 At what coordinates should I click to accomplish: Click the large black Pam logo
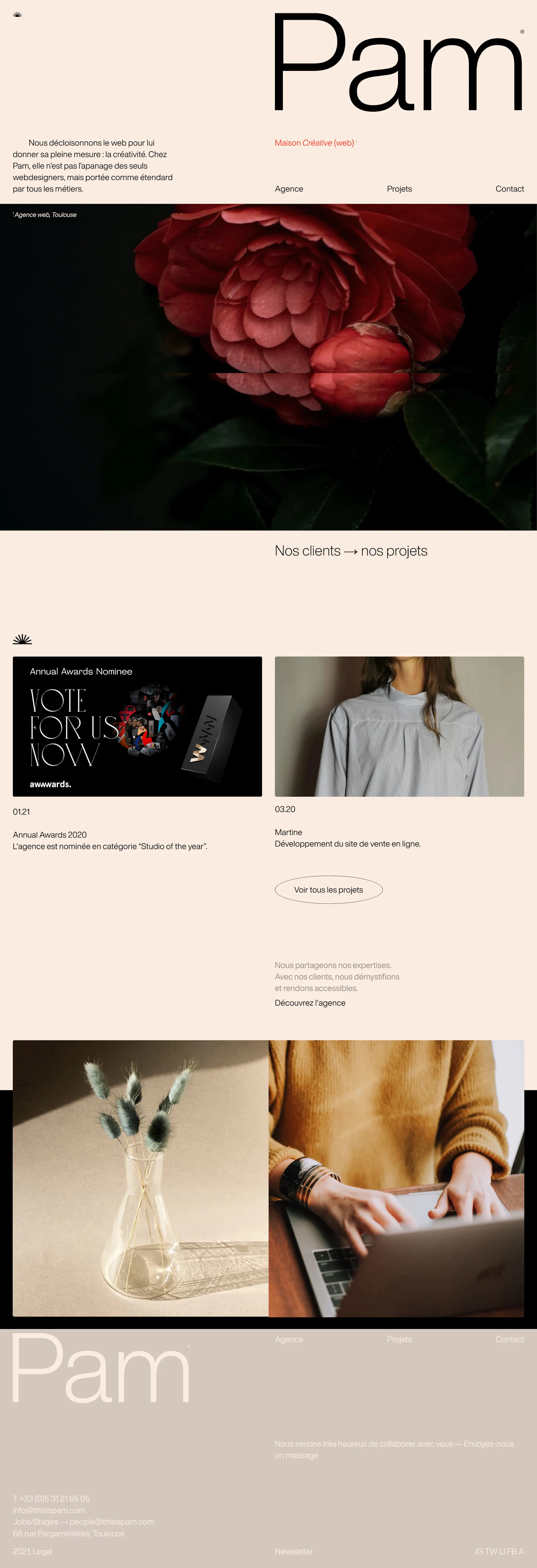click(x=399, y=62)
